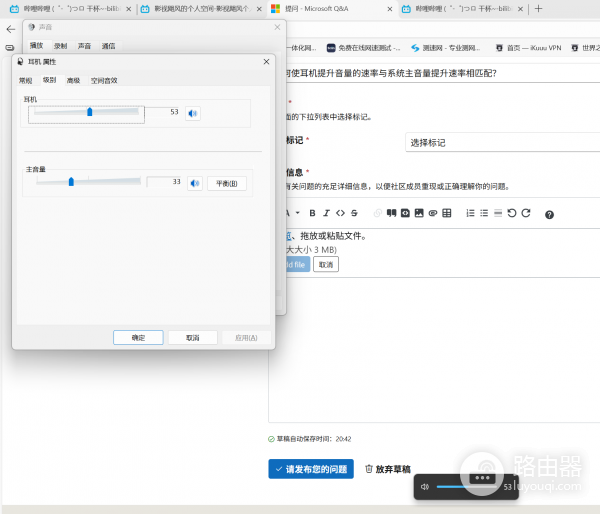The height and width of the screenshot is (514, 600).
Task: Open the 平衡(B) balance settings
Action: (x=227, y=183)
